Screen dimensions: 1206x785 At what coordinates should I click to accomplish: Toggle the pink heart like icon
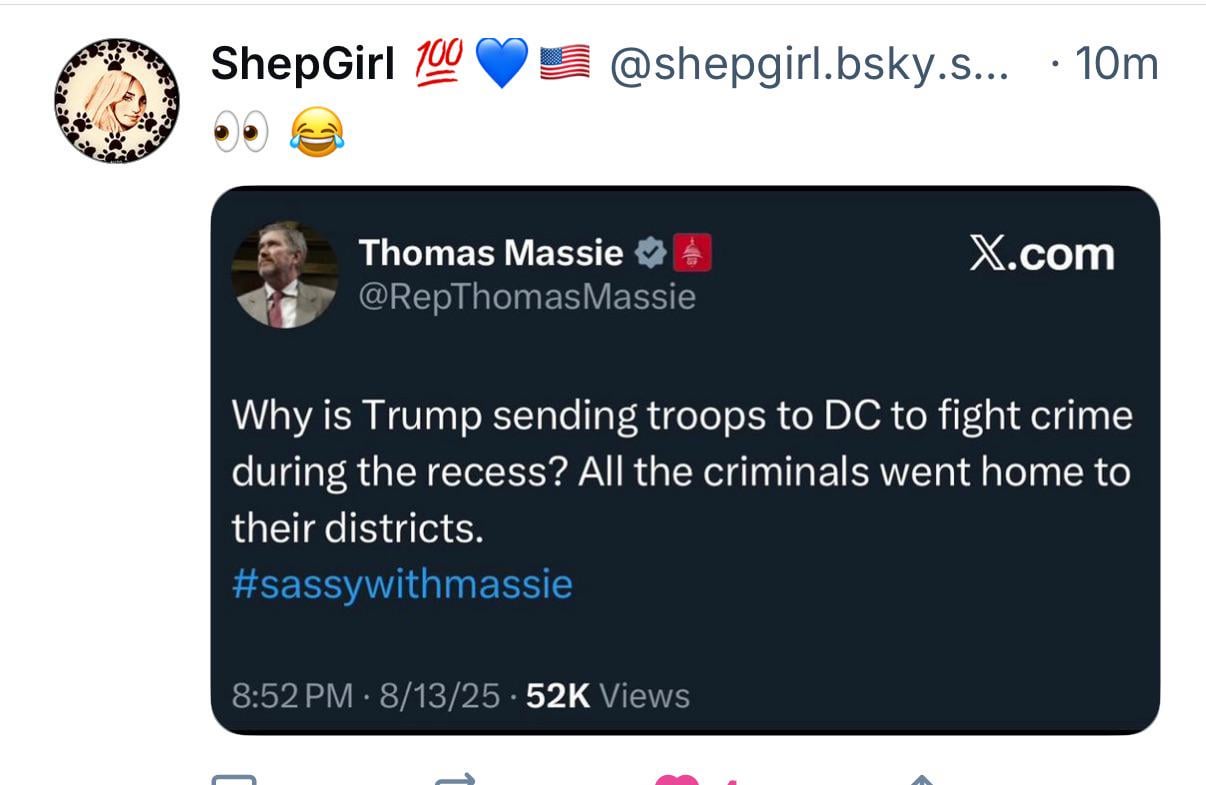(677, 779)
